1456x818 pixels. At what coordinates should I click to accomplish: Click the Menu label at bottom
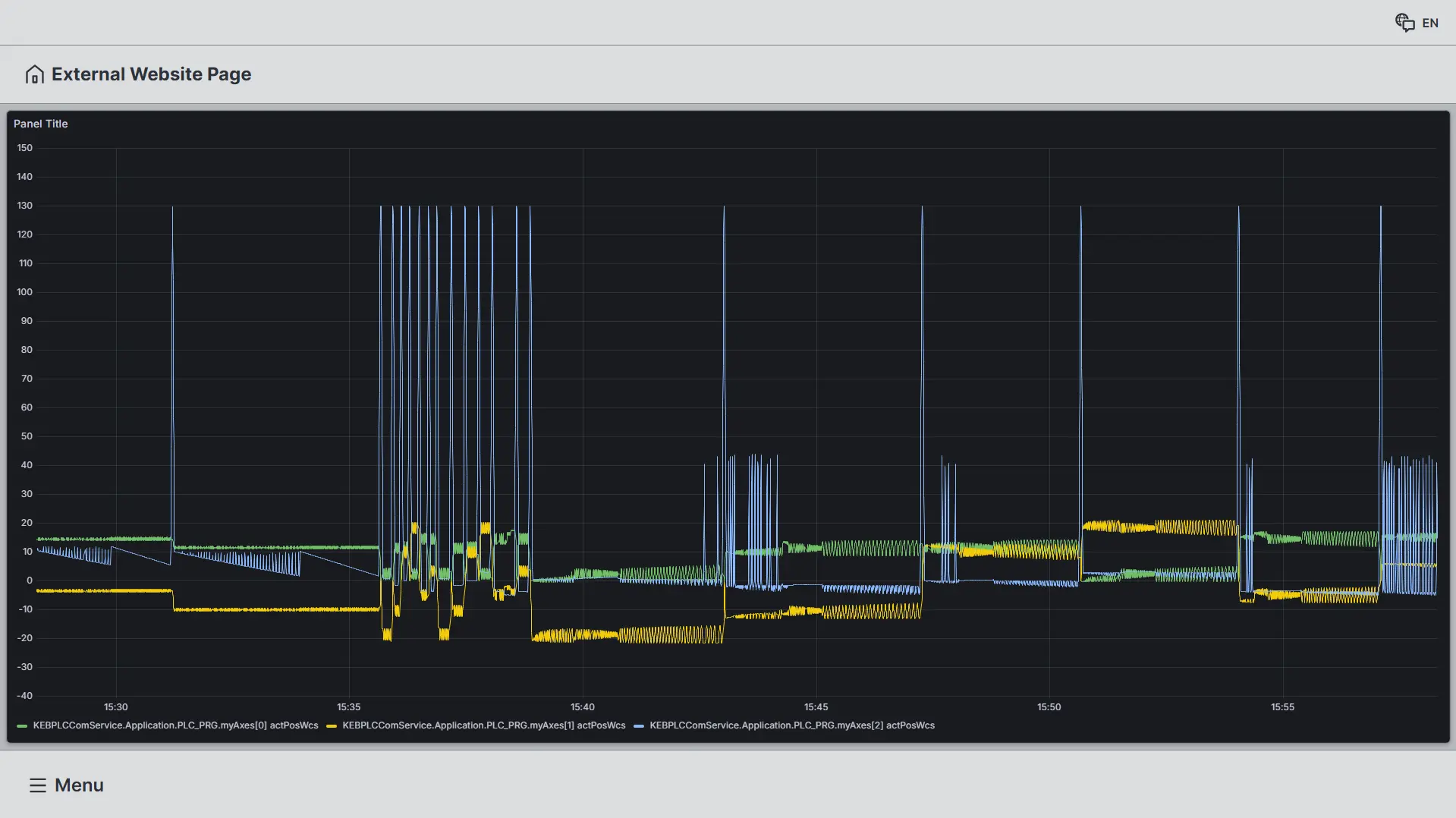pyautogui.click(x=79, y=785)
